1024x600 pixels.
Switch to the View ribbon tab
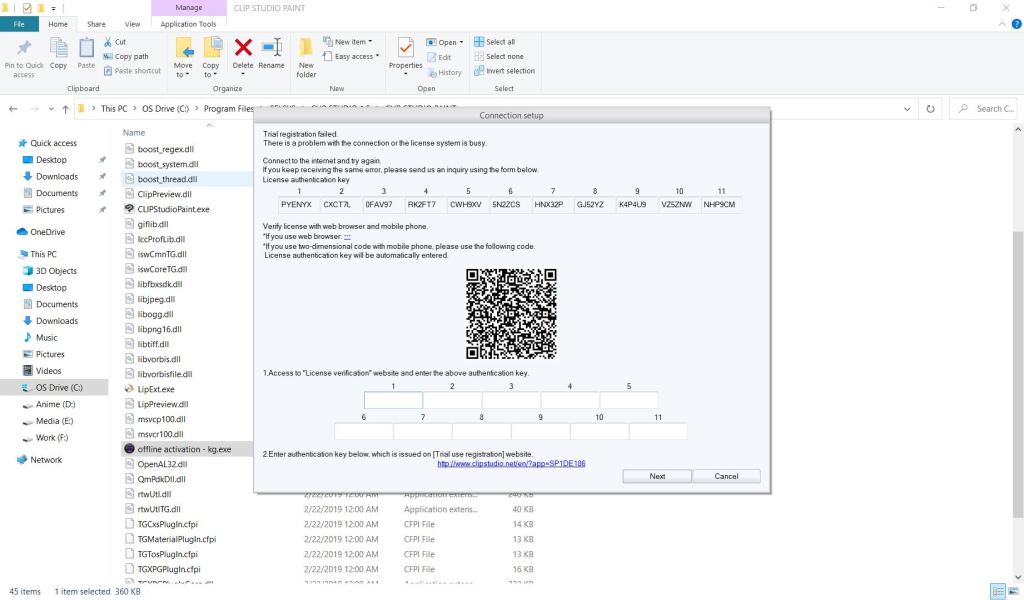[x=132, y=23]
